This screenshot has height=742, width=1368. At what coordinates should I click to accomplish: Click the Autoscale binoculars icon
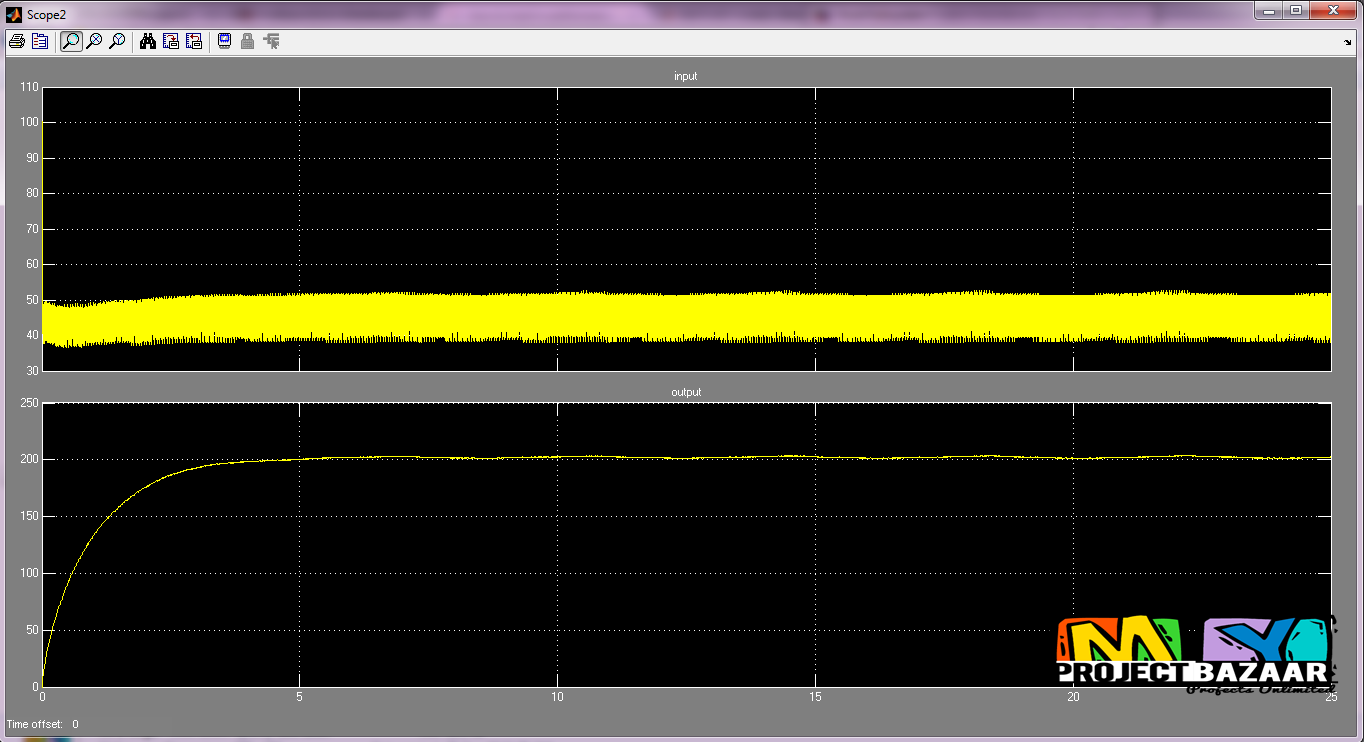click(148, 41)
